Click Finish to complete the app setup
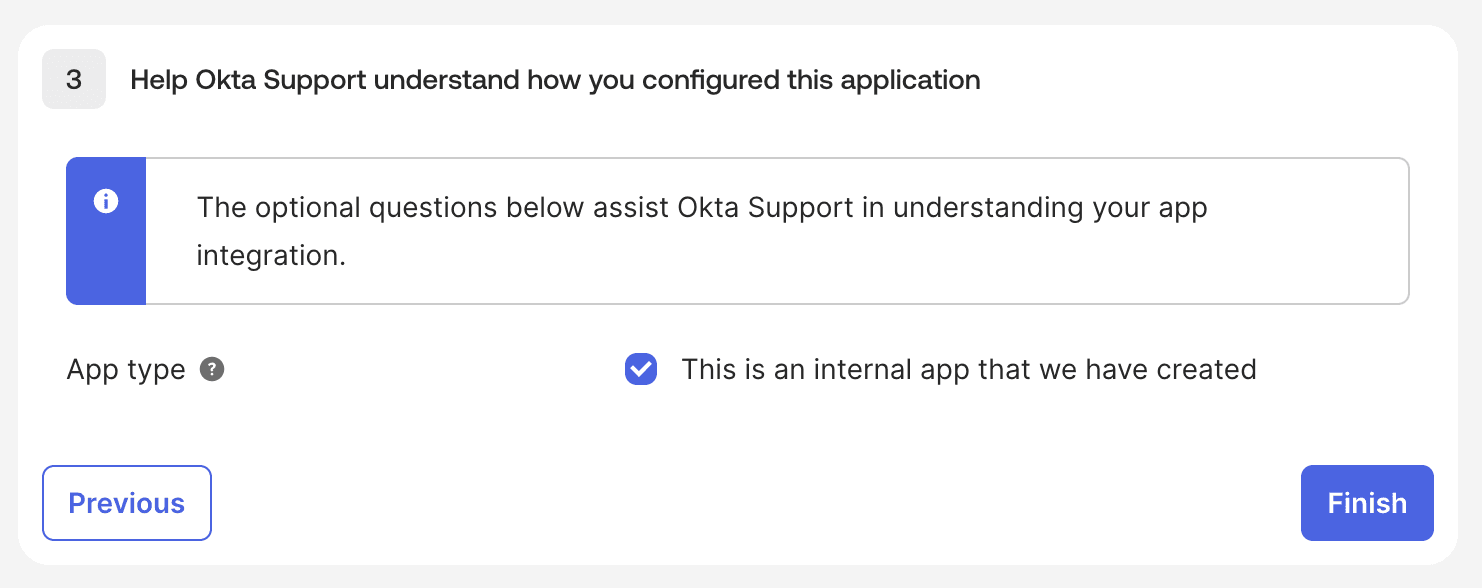1482x588 pixels. 1366,503
